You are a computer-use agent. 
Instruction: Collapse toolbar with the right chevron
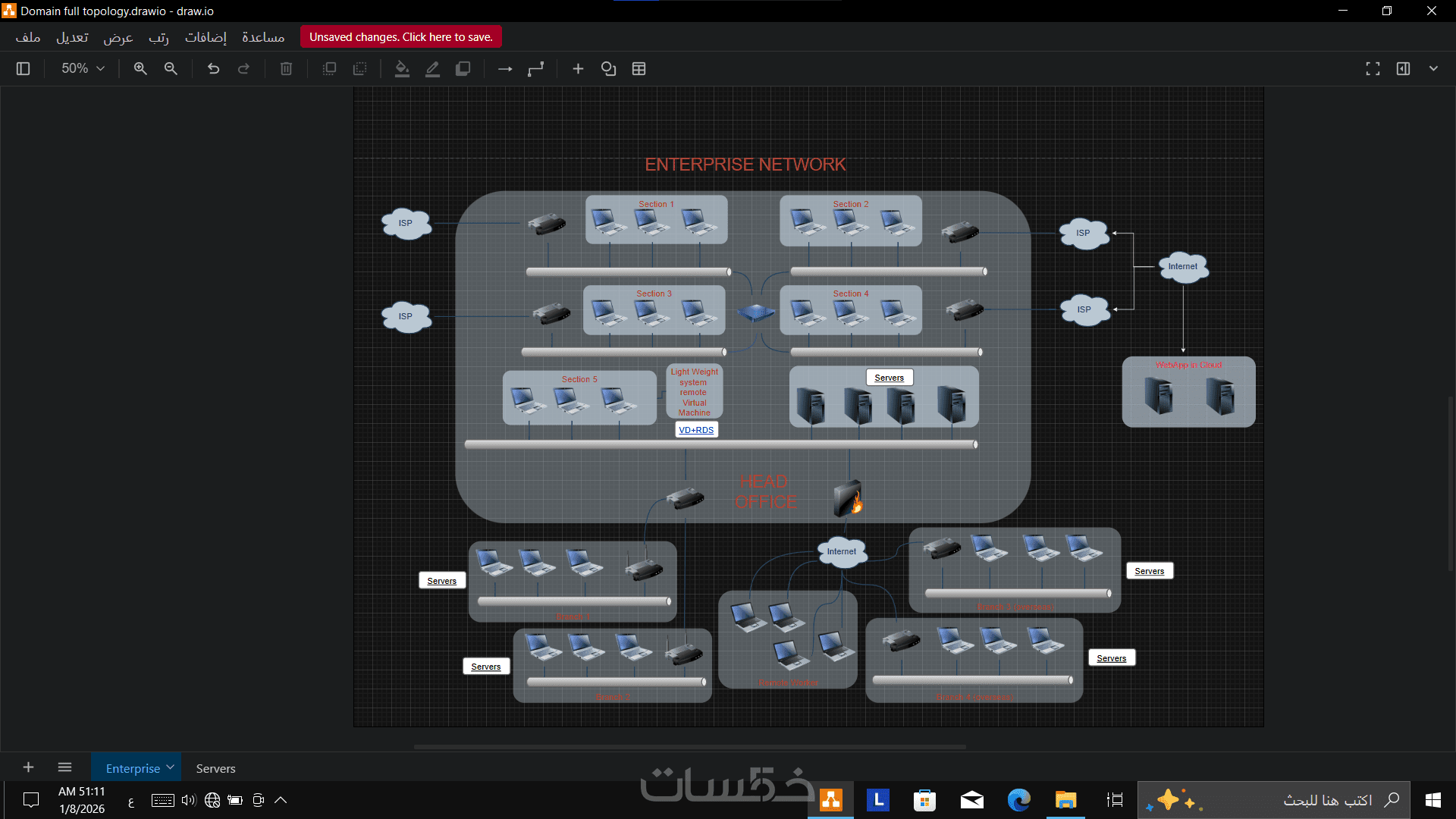[x=1433, y=69]
